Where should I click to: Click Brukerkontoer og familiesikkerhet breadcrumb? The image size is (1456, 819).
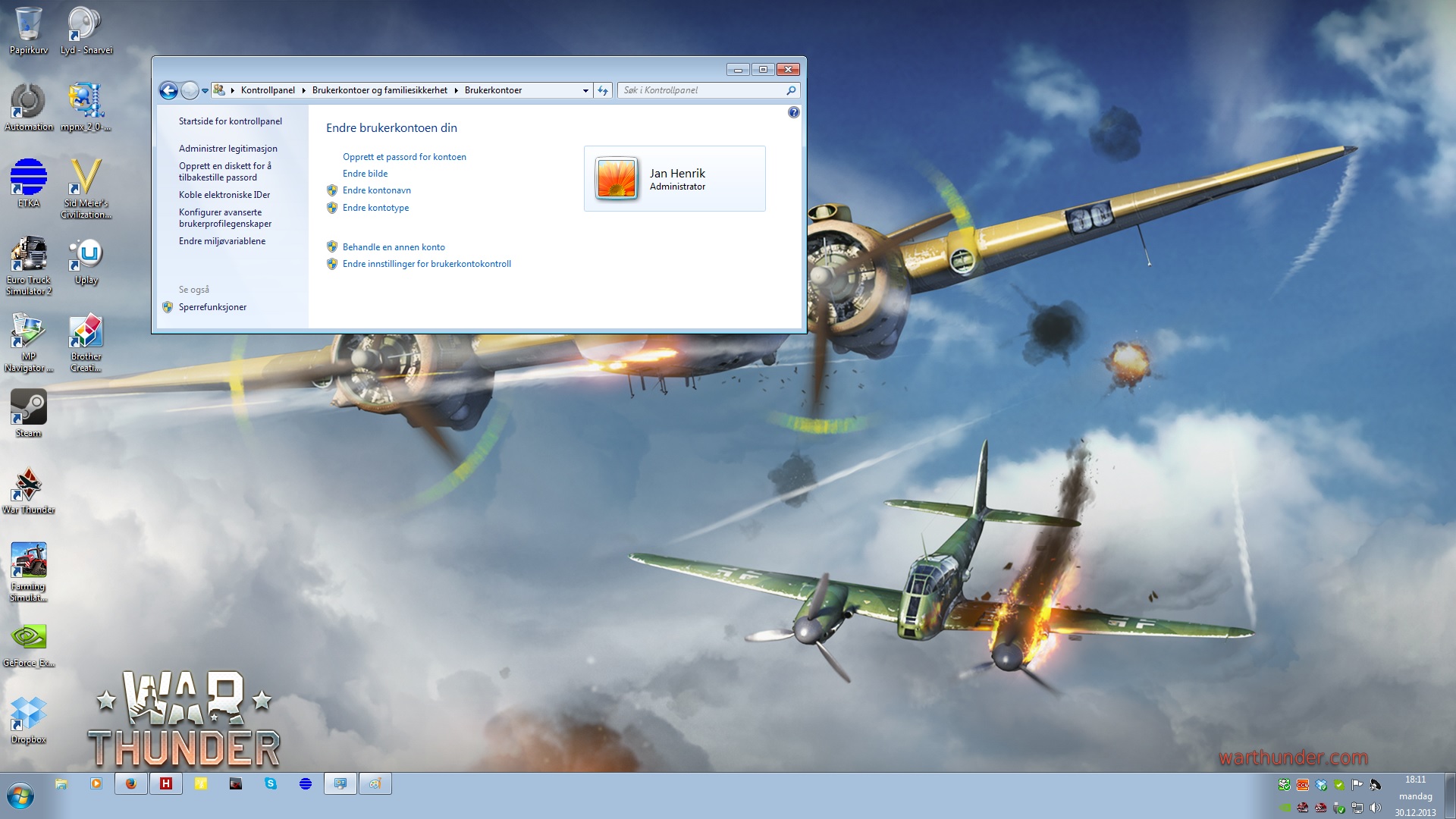(379, 90)
